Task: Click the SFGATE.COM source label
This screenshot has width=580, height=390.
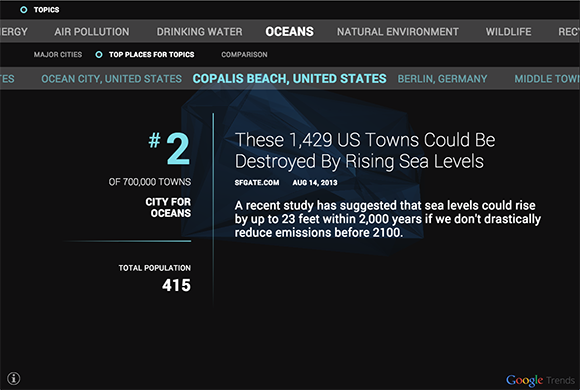Action: 257,182
